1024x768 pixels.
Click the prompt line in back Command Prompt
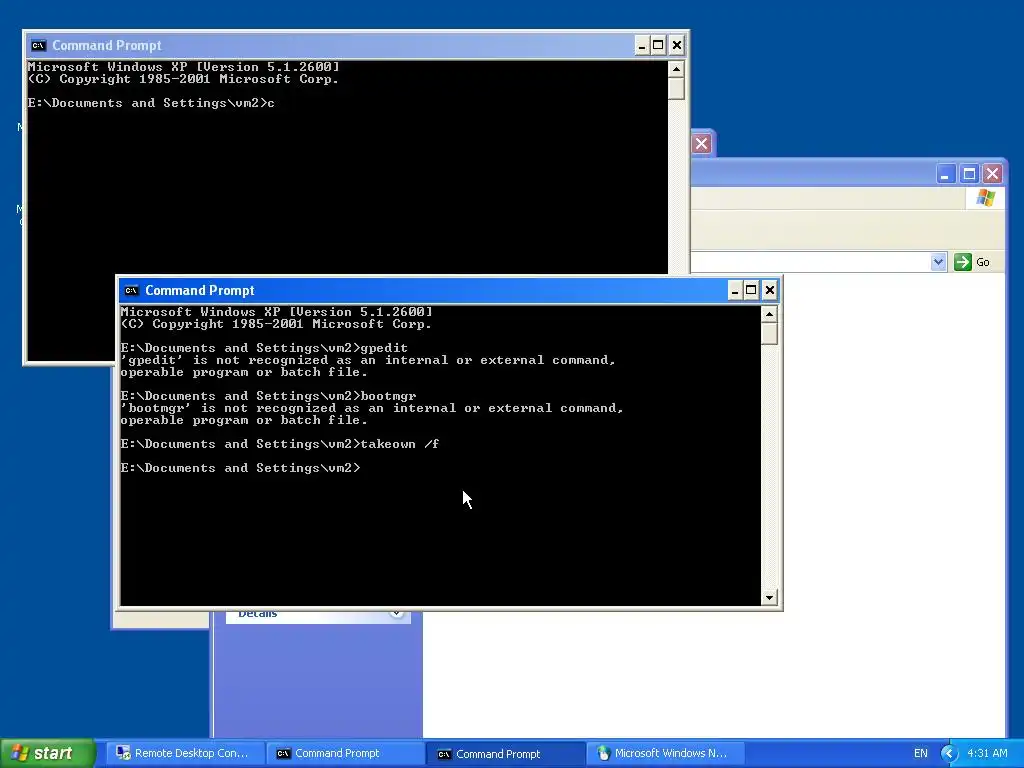pyautogui.click(x=151, y=103)
